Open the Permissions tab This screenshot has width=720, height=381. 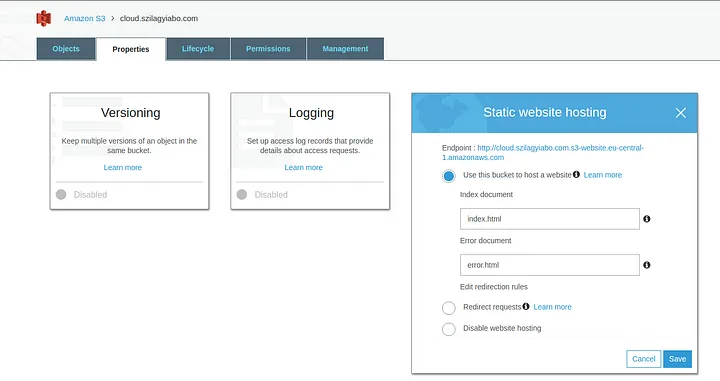click(x=268, y=49)
